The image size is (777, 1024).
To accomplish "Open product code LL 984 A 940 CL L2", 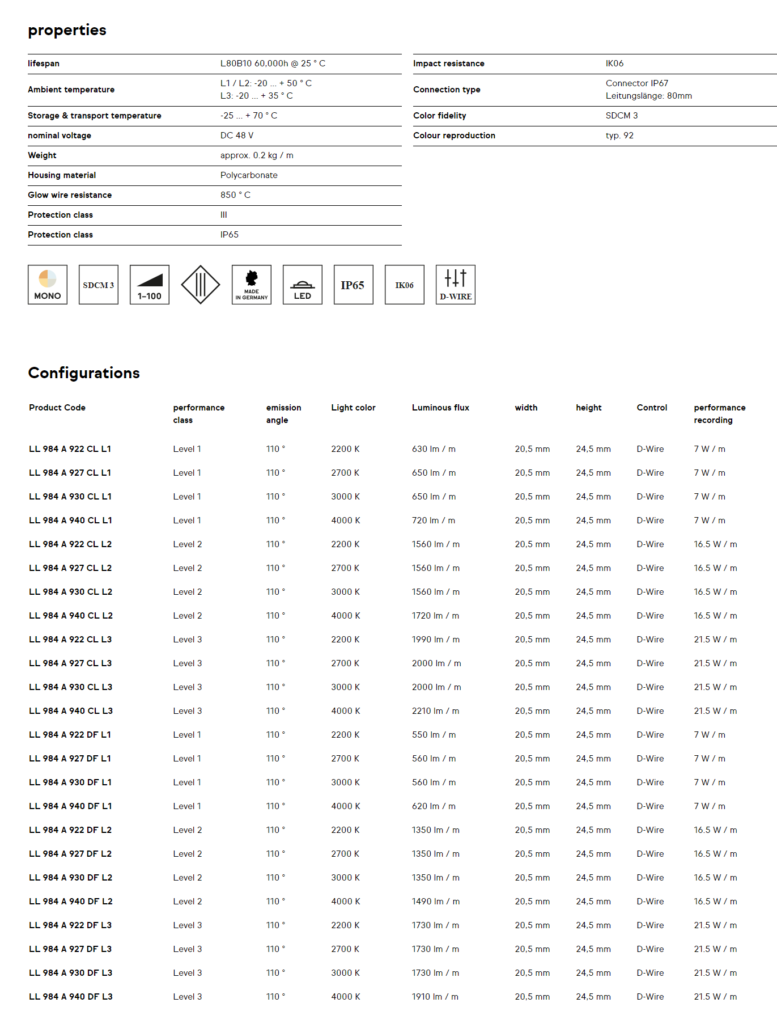I will (70, 616).
